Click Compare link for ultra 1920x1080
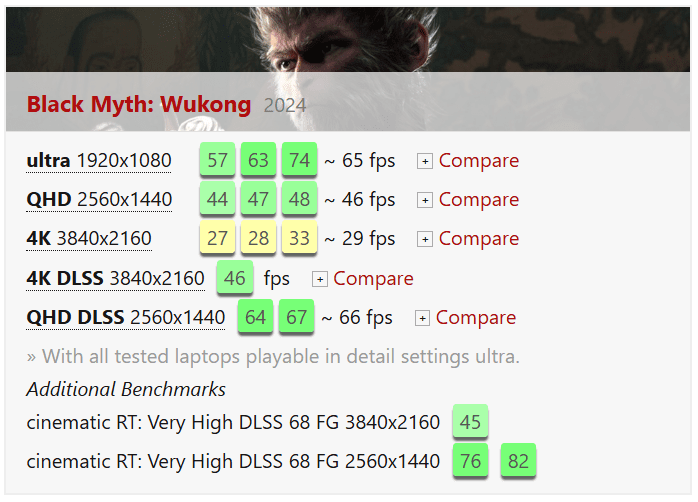698x502 pixels. tap(479, 161)
